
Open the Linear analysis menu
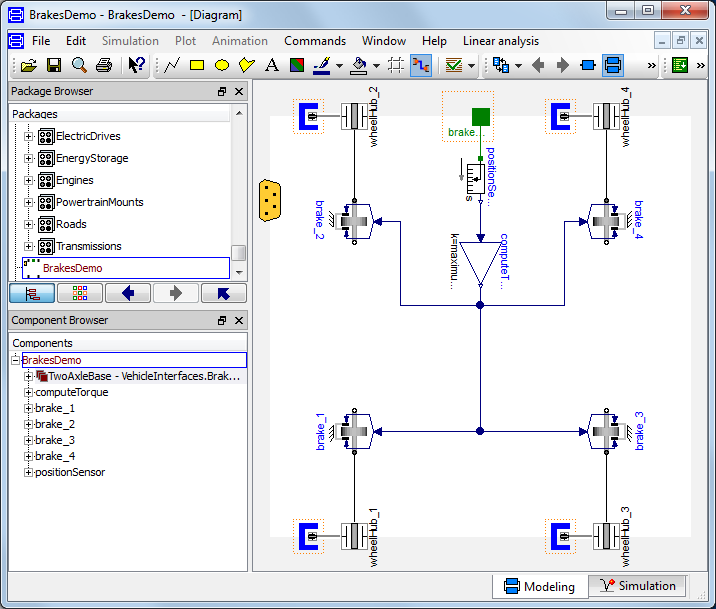(x=500, y=41)
